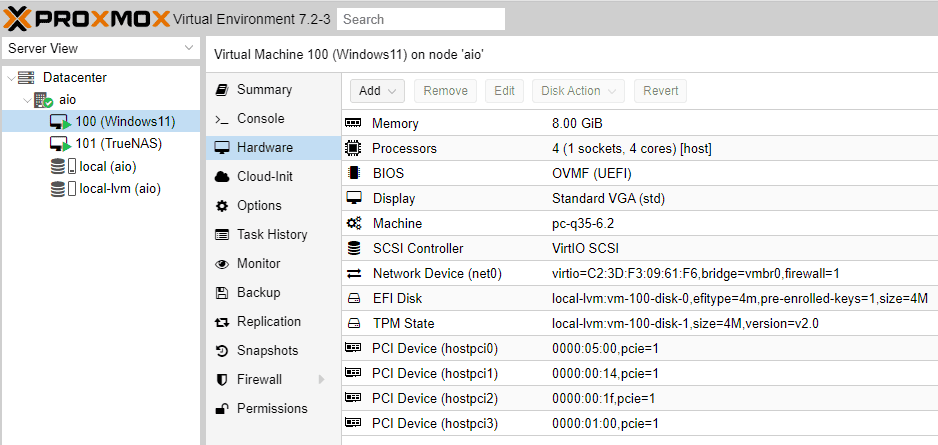Select PCI Device (hostpci3) row
938x445 pixels.
pos(640,423)
